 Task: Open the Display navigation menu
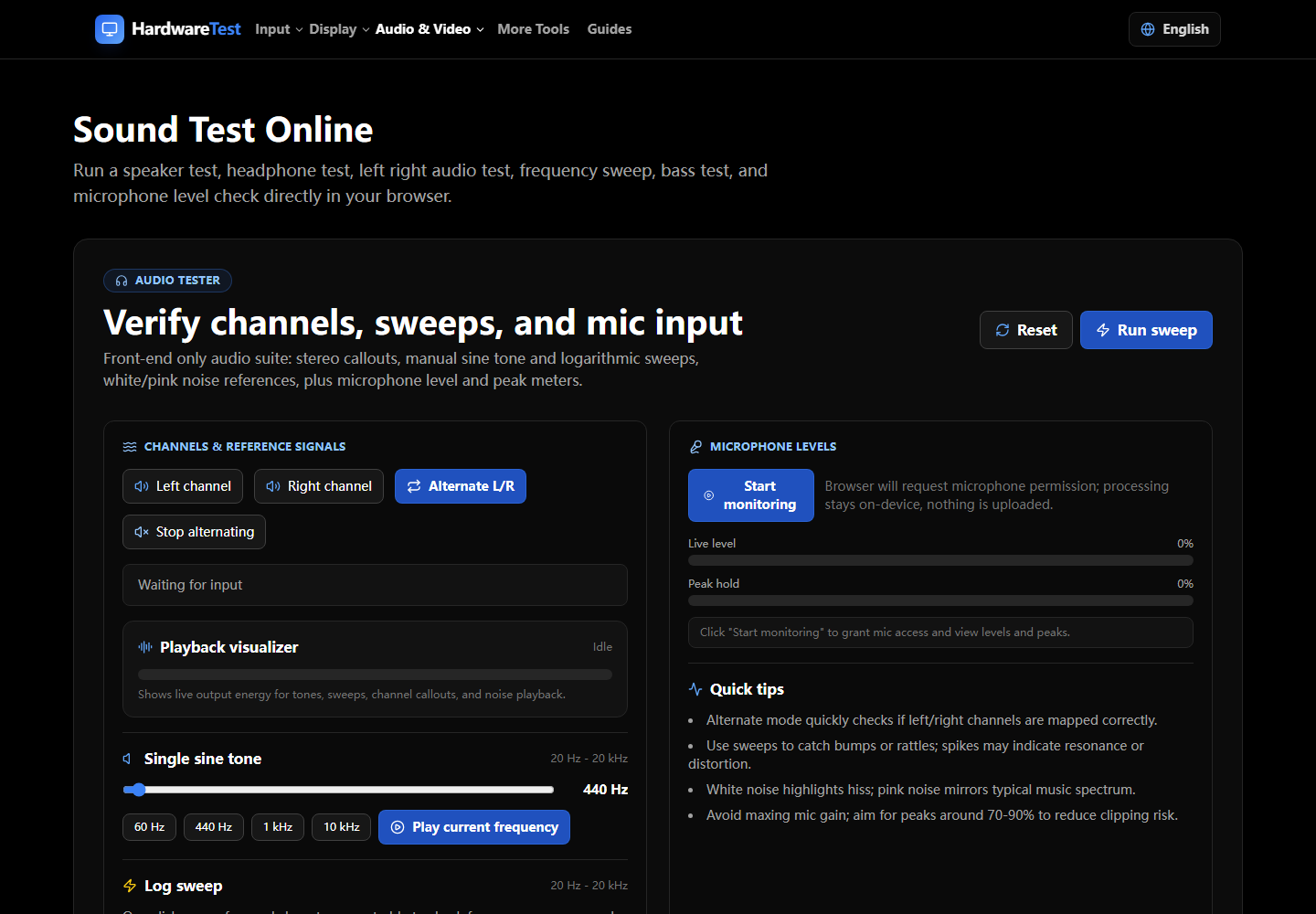(339, 29)
